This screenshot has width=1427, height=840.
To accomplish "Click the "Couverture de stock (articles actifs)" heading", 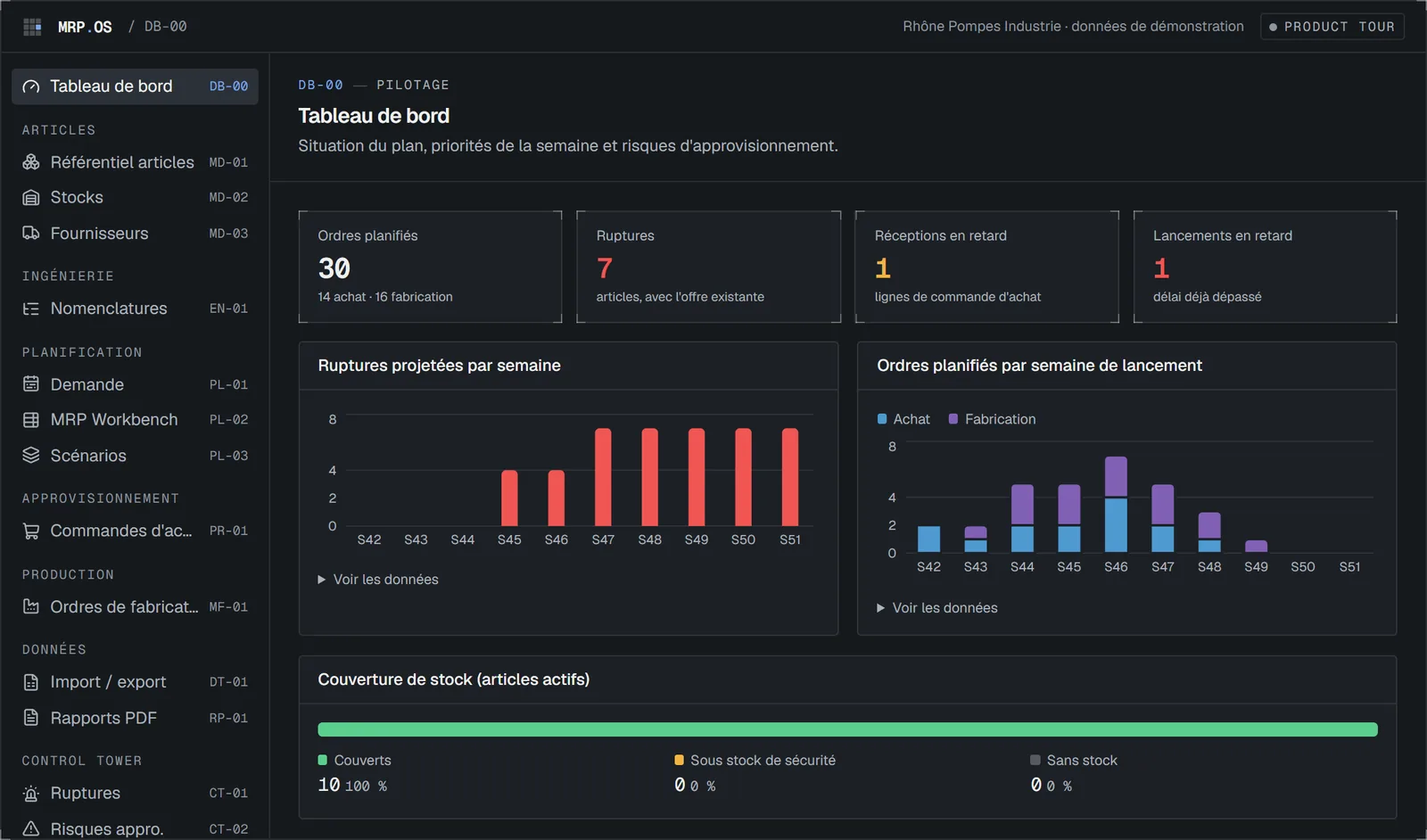I will coord(454,679).
